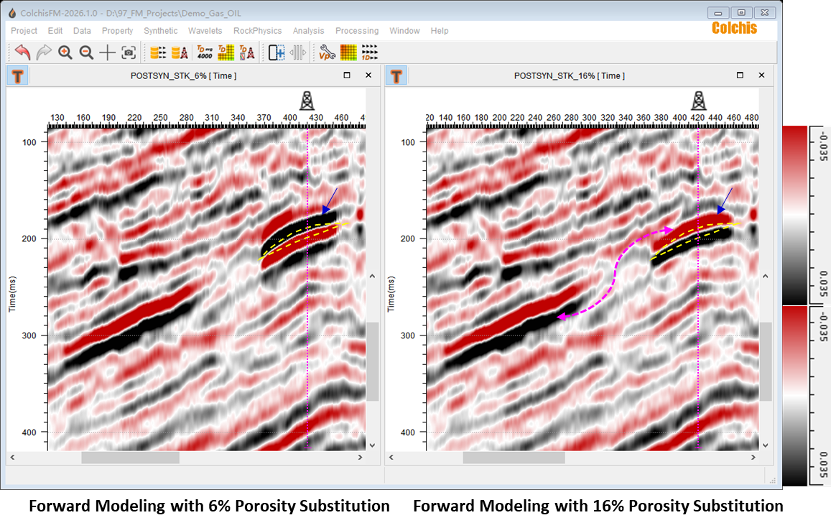Click the screenshot camera icon

coord(128,52)
